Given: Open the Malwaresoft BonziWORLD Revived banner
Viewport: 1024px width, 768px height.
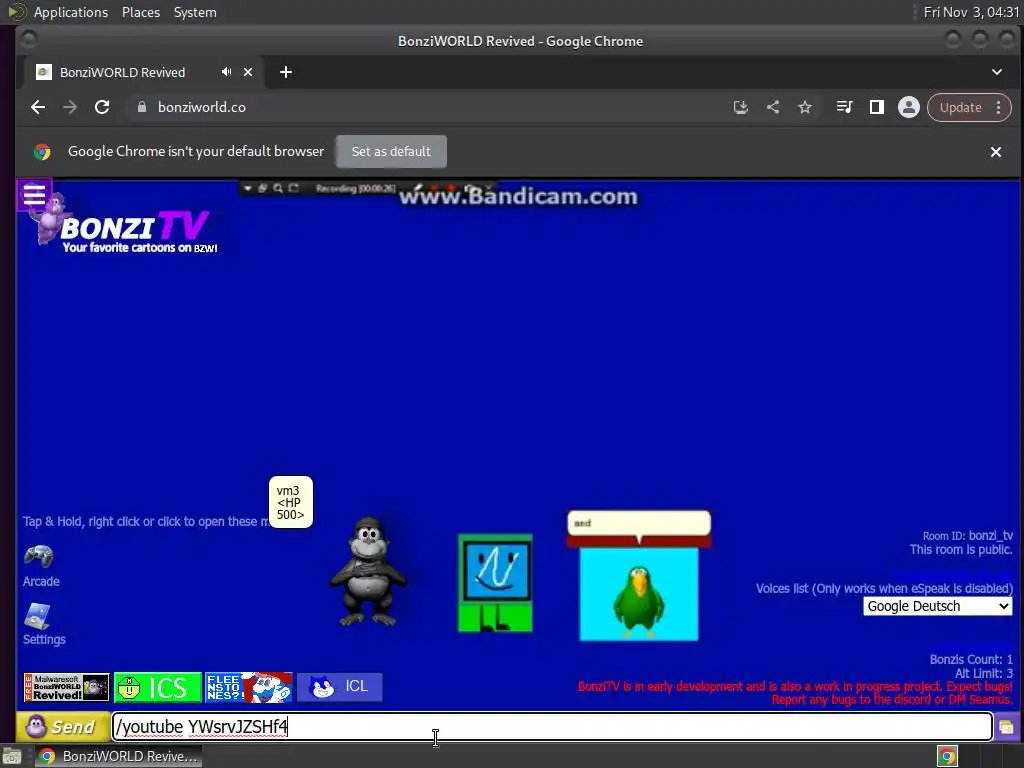Looking at the screenshot, I should pyautogui.click(x=67, y=688).
